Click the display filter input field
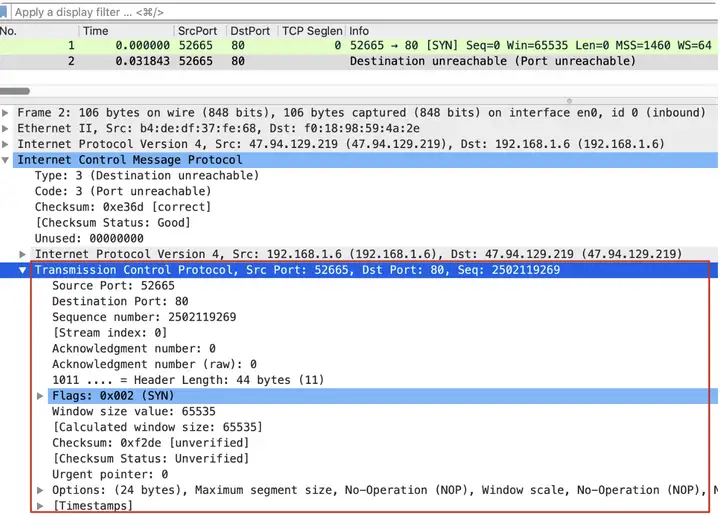The height and width of the screenshot is (516, 720). tap(365, 12)
